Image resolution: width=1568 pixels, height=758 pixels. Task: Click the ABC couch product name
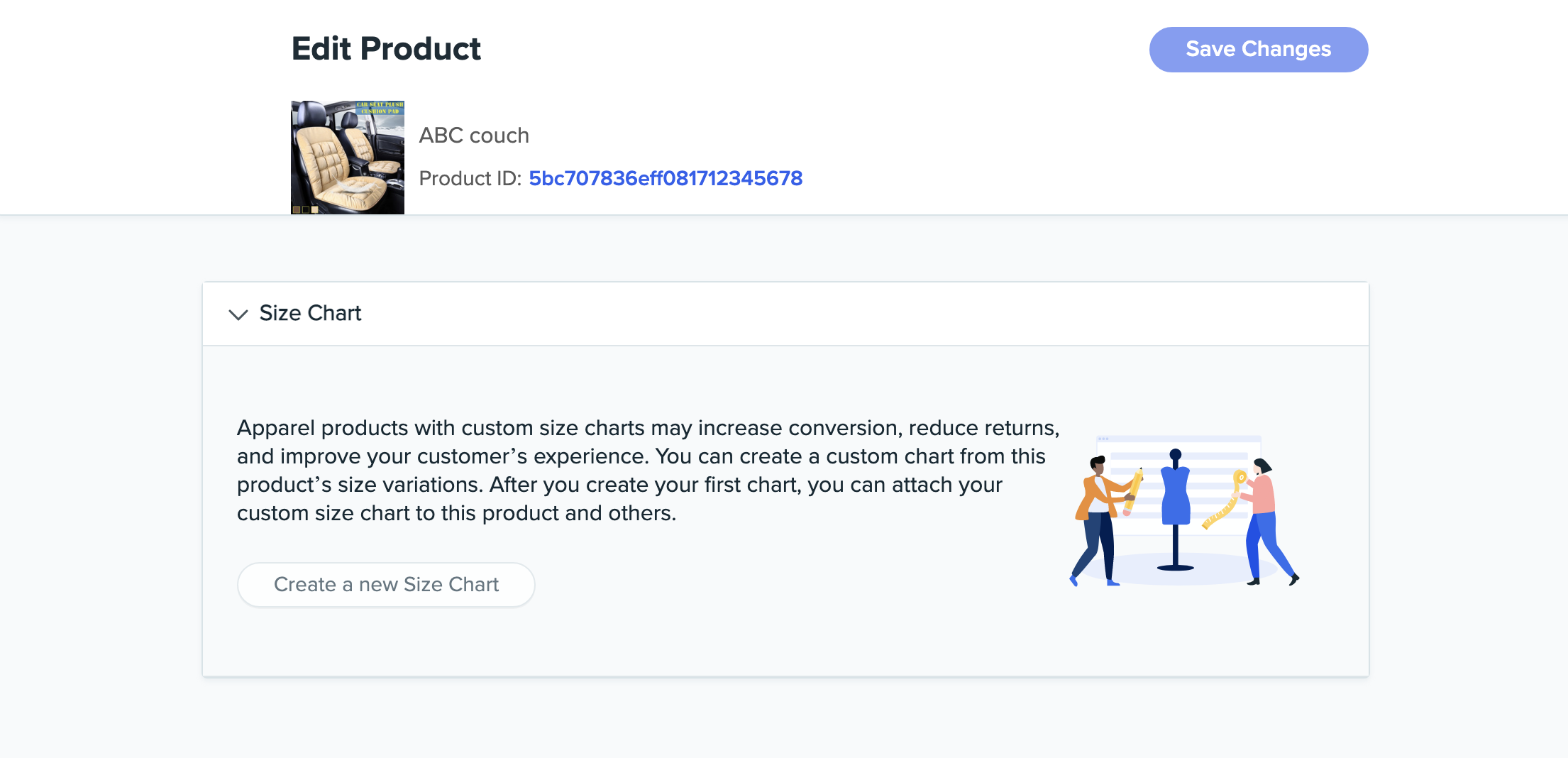pos(475,135)
